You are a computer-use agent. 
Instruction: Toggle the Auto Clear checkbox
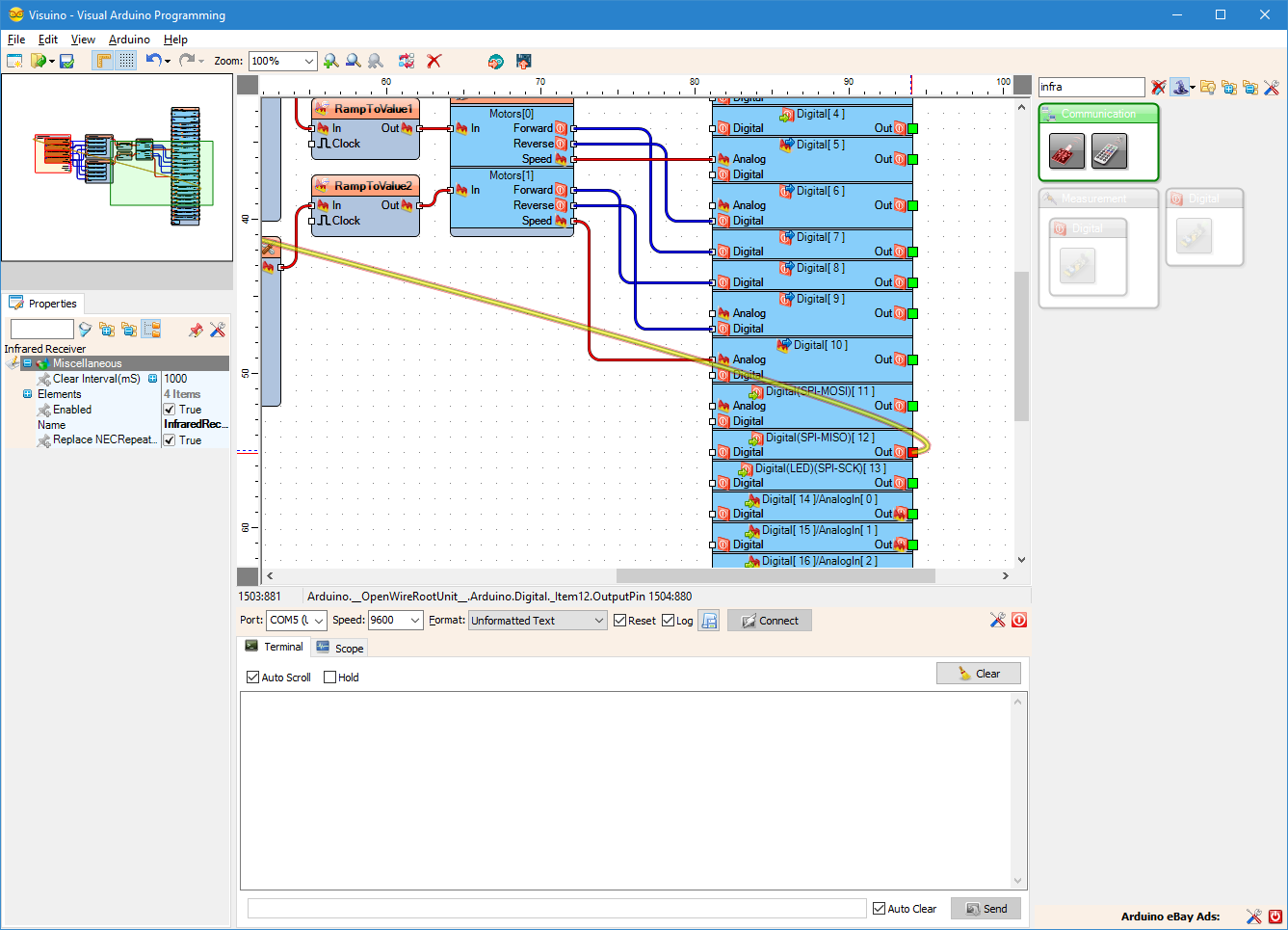coord(880,909)
